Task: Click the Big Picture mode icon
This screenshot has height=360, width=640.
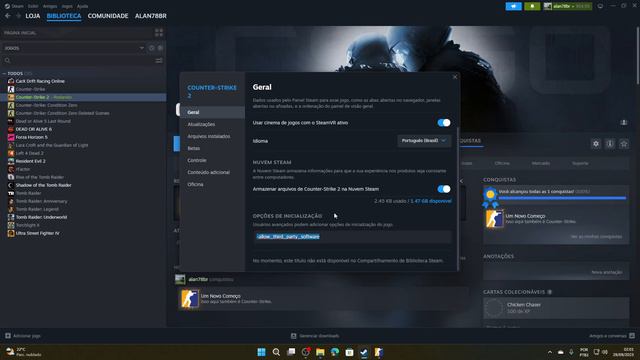Action: click(600, 6)
